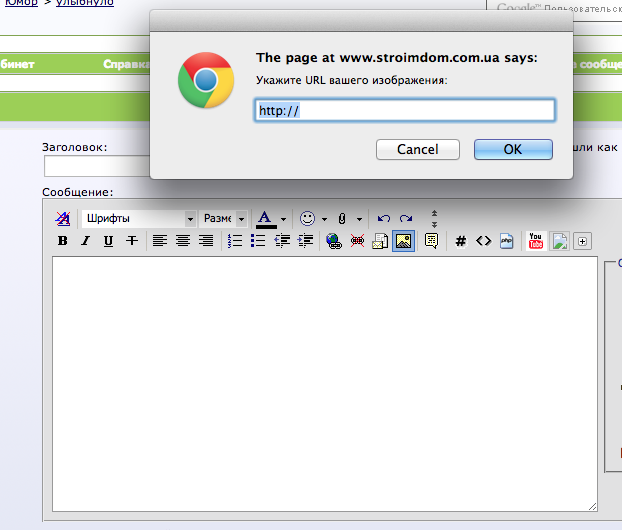Image resolution: width=622 pixels, height=530 pixels.
Task: Open the Улыбнуло breadcrumb link
Action: coord(85,3)
